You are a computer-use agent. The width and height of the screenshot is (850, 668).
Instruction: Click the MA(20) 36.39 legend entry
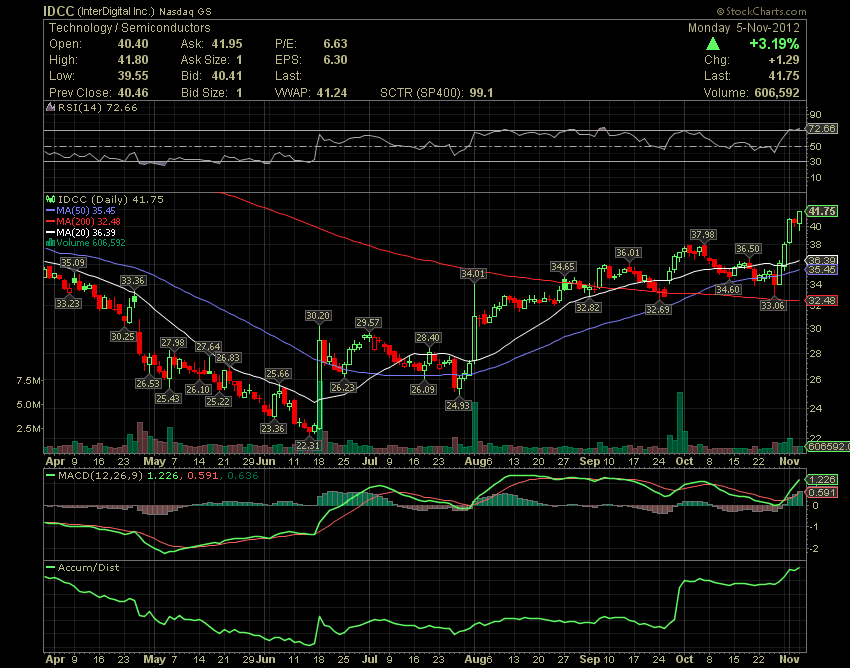(86, 232)
